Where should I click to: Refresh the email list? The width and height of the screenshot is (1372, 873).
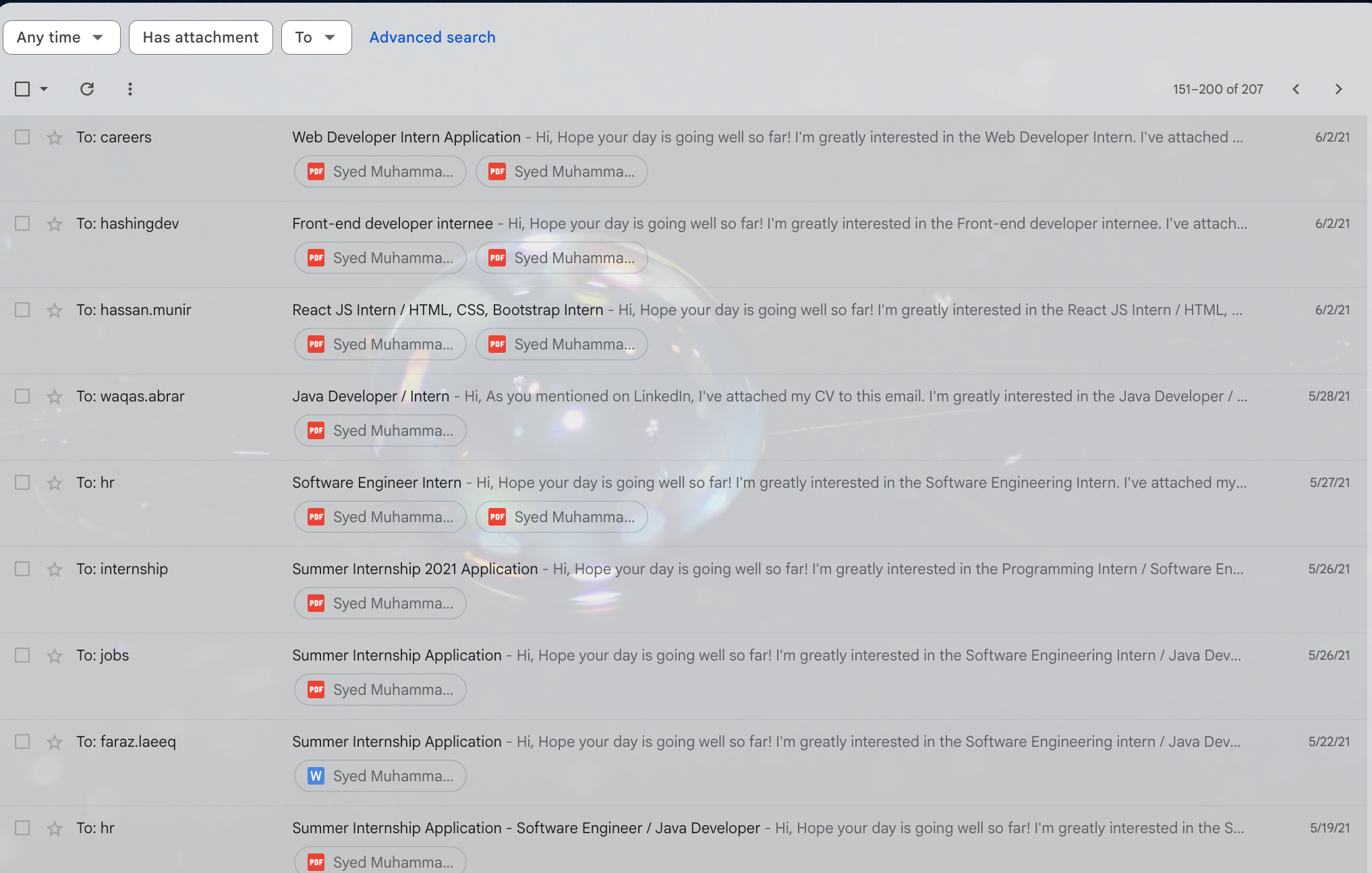87,89
